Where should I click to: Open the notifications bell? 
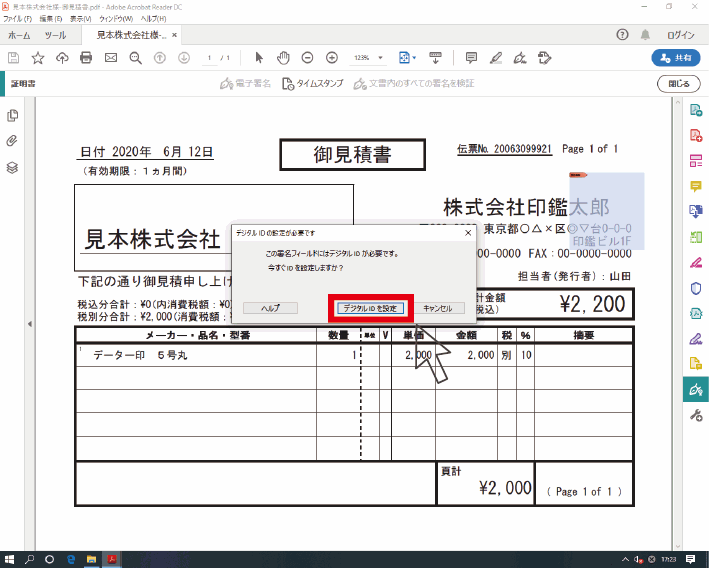pos(645,35)
